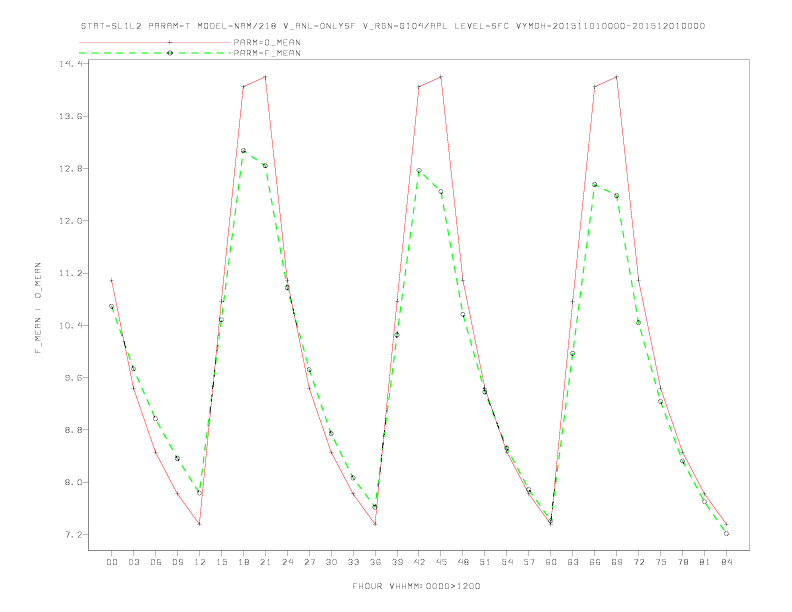Viewport: 792px width, 612px height.
Task: Click the x-axis hour label 63
Action: pos(573,562)
